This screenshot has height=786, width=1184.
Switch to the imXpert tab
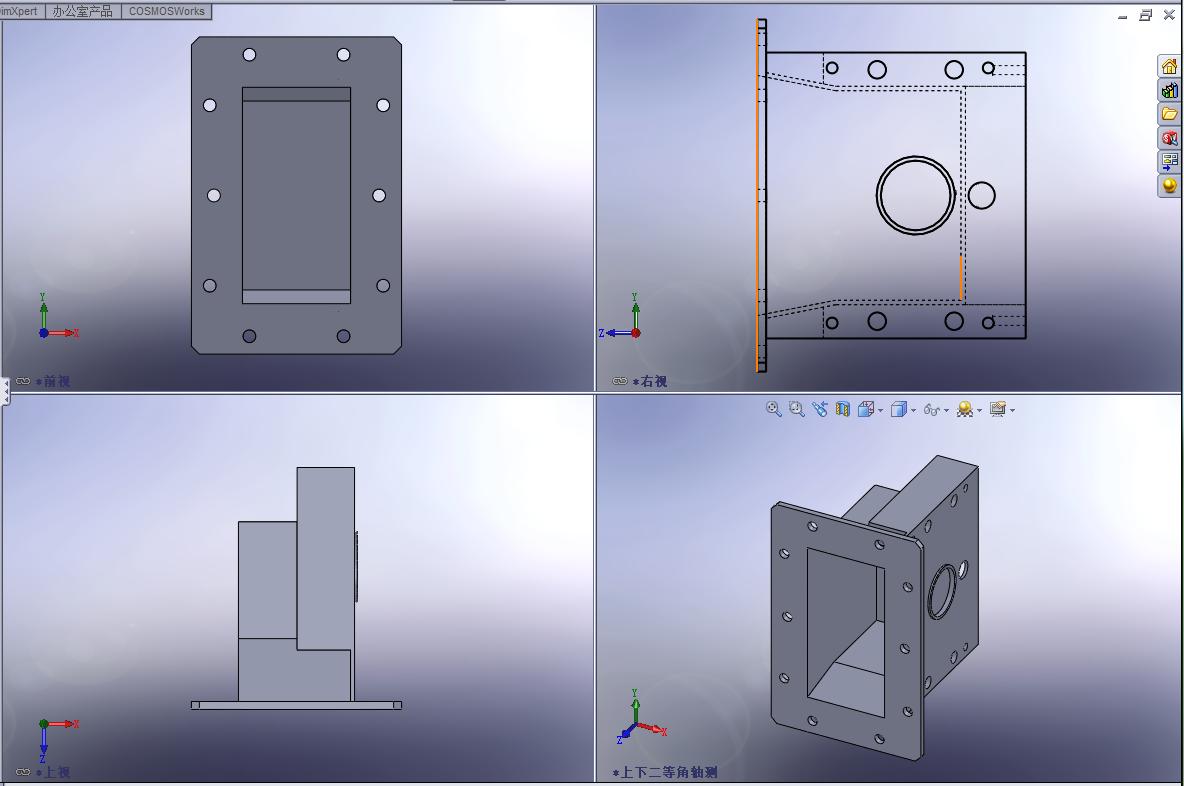point(20,11)
